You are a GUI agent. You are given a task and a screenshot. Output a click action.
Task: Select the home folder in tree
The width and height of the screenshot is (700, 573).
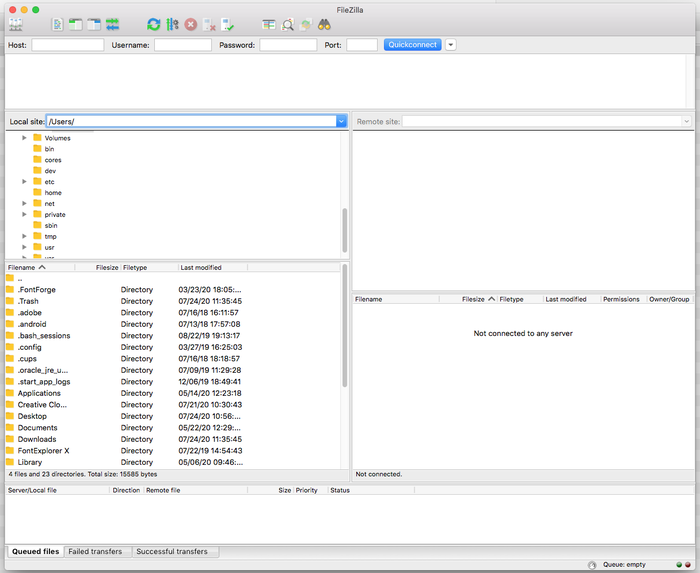point(47,193)
